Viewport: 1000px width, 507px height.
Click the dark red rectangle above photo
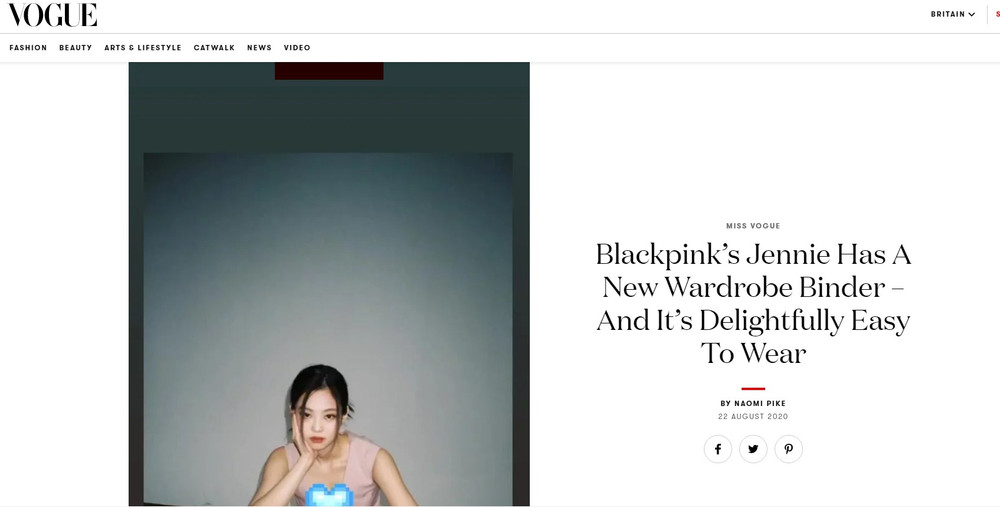[x=329, y=71]
